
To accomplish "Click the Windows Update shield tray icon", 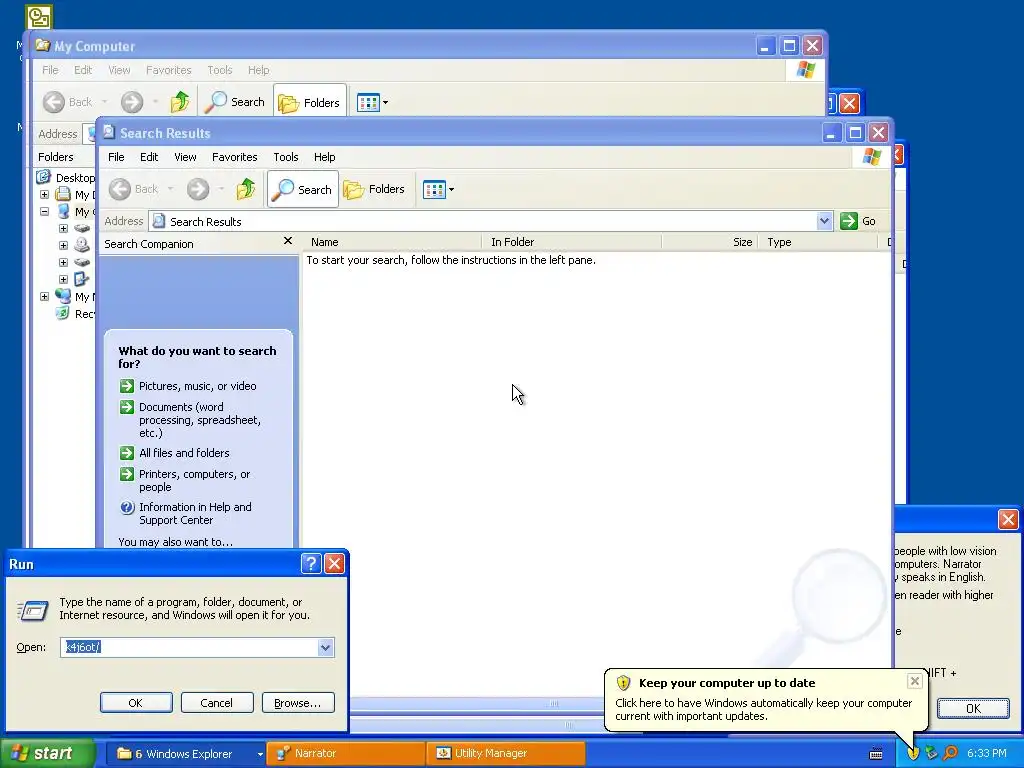I will point(913,754).
